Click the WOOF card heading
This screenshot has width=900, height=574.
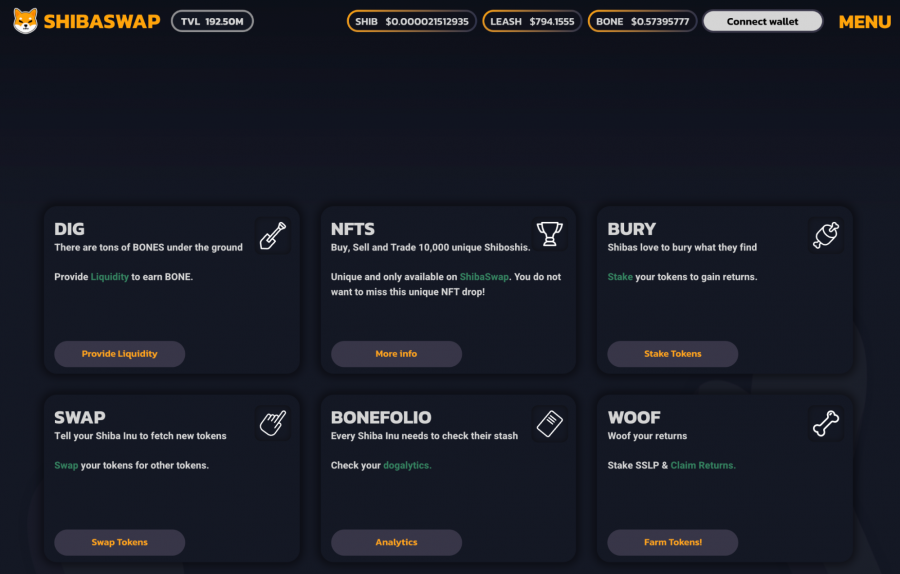634,417
